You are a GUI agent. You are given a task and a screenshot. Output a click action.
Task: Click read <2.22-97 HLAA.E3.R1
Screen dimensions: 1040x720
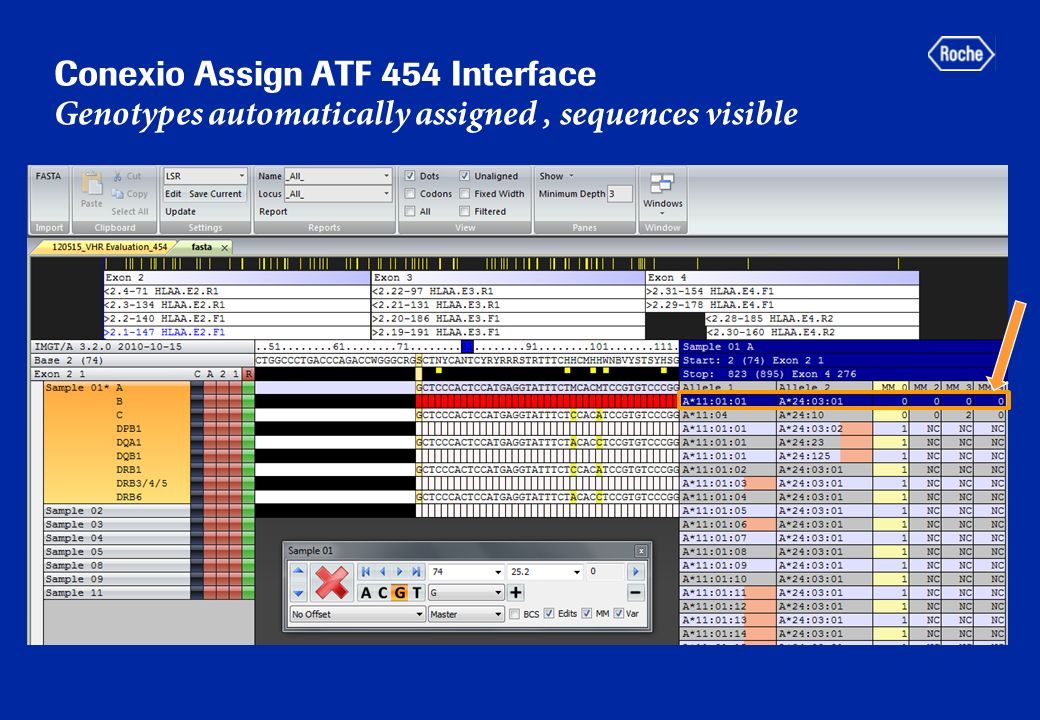click(507, 291)
